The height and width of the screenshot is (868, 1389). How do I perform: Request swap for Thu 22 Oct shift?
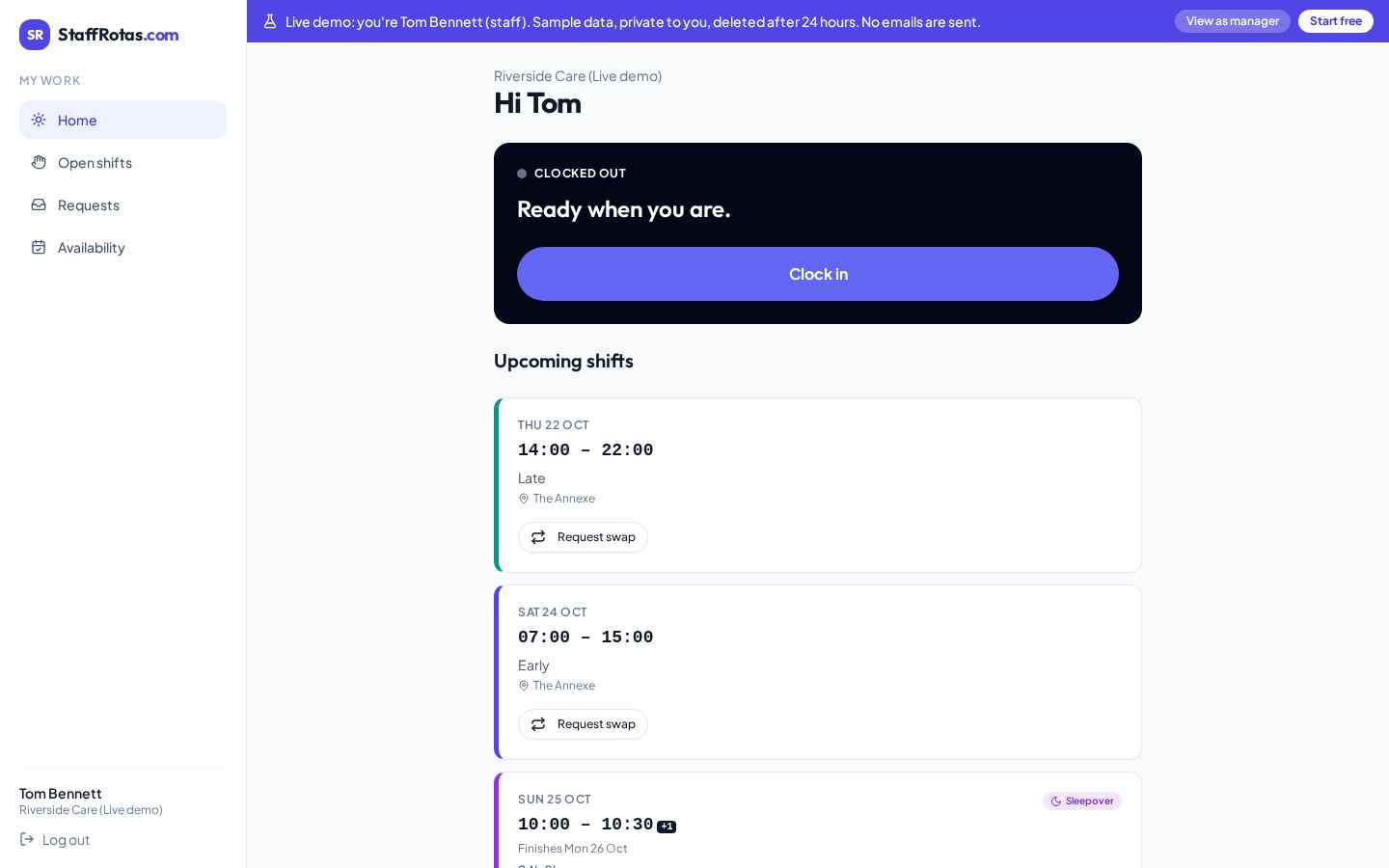click(x=583, y=537)
